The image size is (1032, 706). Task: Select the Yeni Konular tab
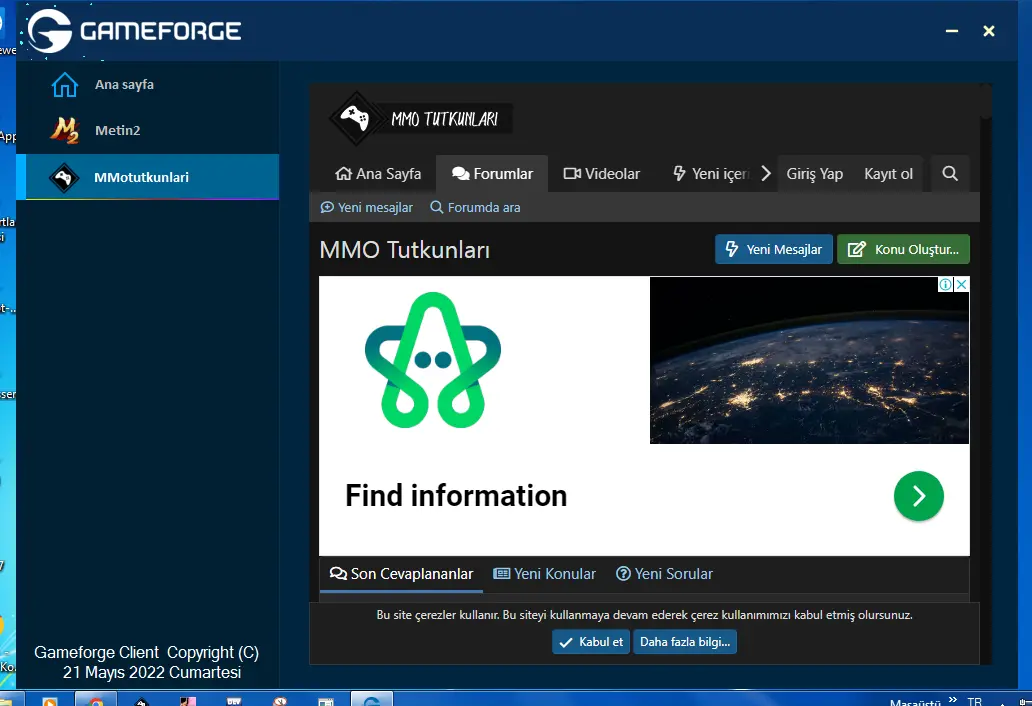(x=544, y=574)
